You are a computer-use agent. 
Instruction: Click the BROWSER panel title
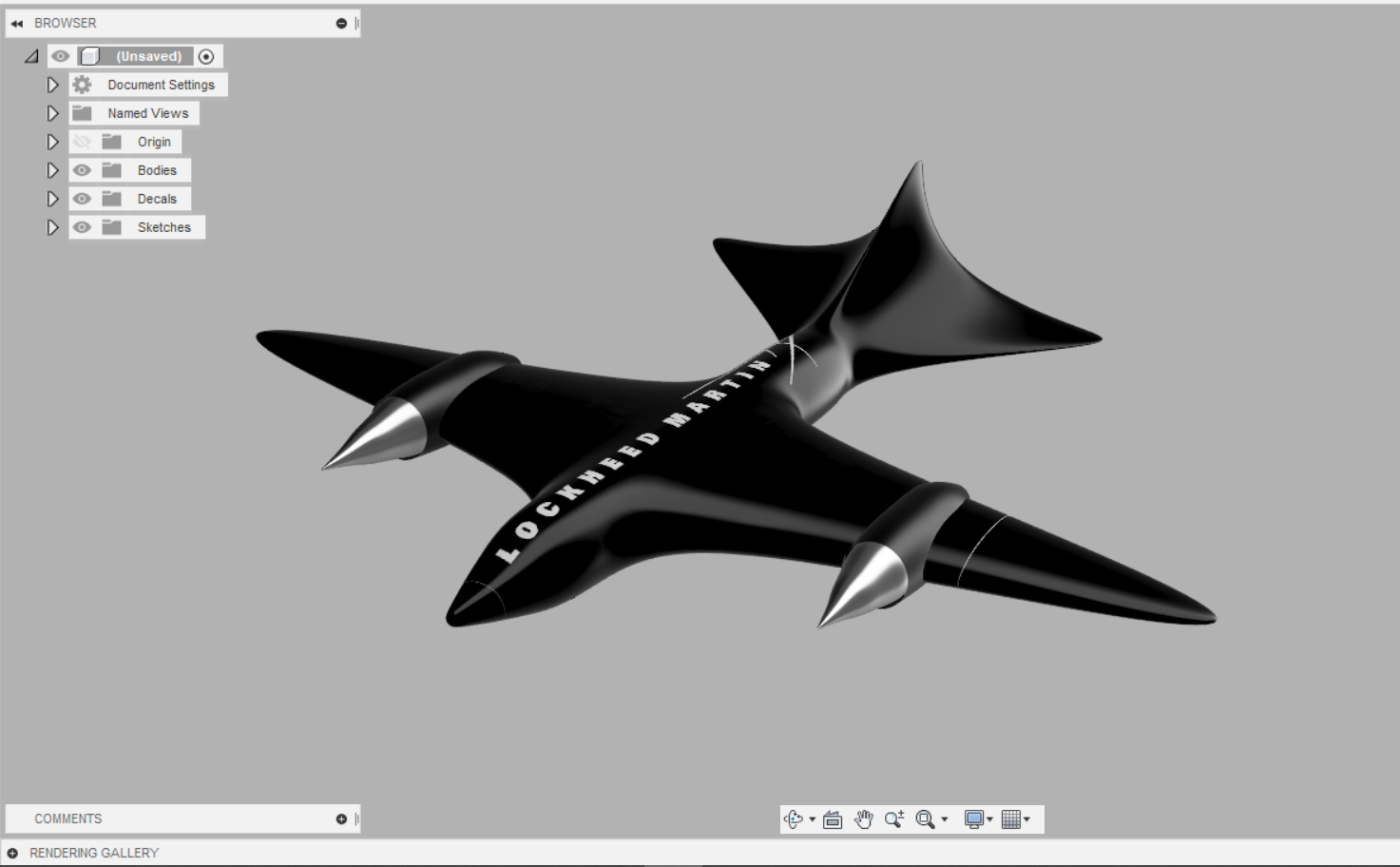click(66, 23)
